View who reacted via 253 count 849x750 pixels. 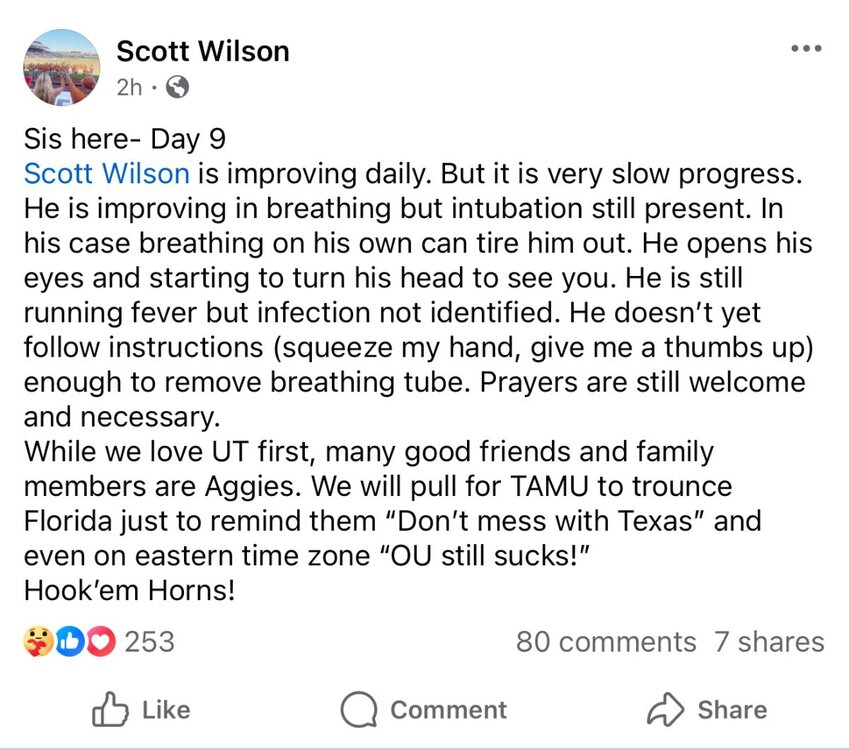point(149,641)
